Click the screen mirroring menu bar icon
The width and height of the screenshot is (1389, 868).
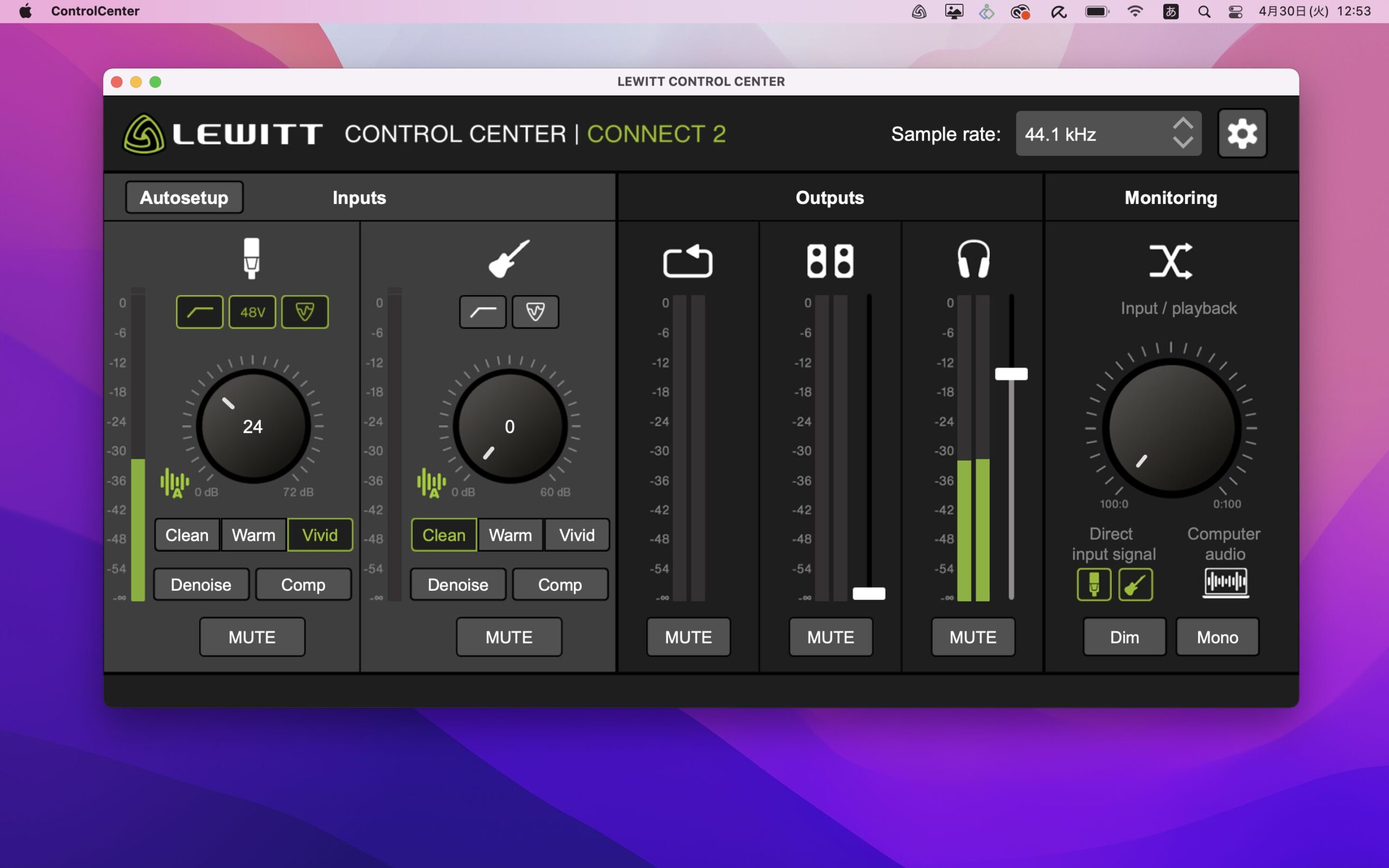(x=954, y=11)
